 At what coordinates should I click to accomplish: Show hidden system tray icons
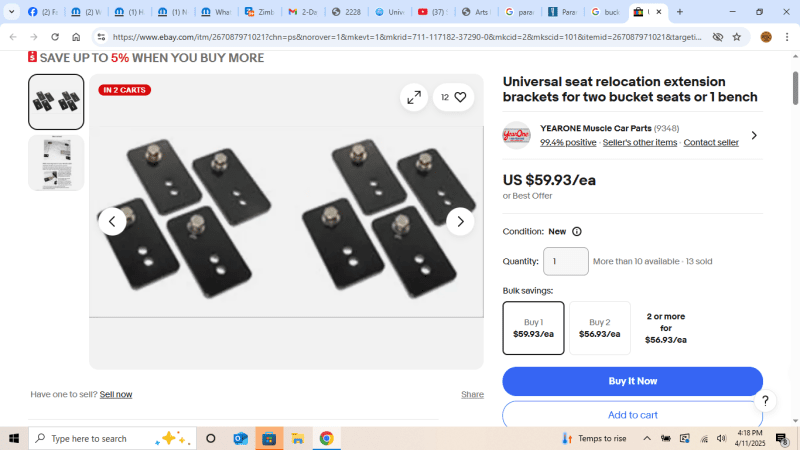(x=646, y=438)
